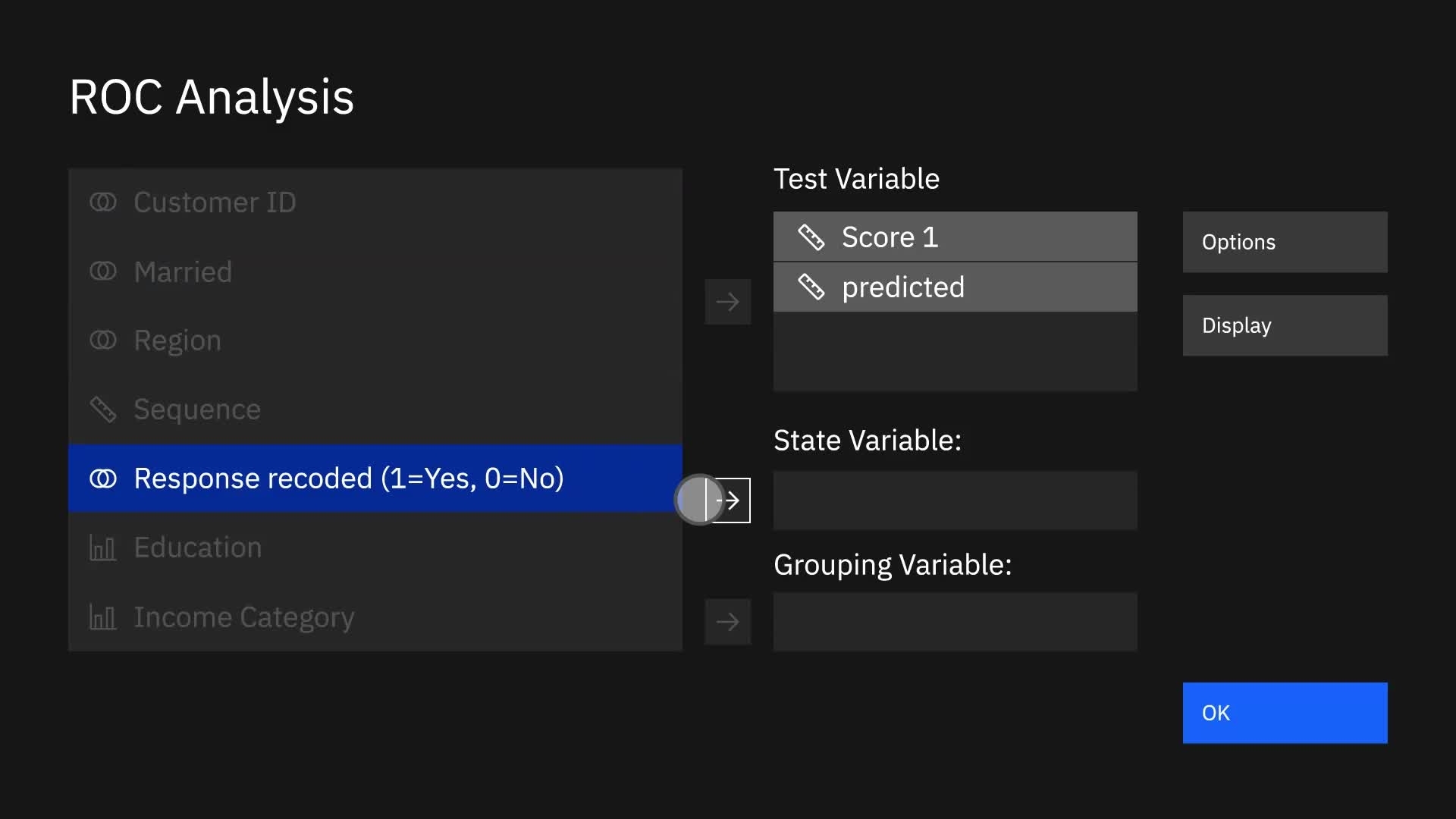Click the nominal icon beside Married
Viewport: 1456px width, 819px height.
click(103, 271)
